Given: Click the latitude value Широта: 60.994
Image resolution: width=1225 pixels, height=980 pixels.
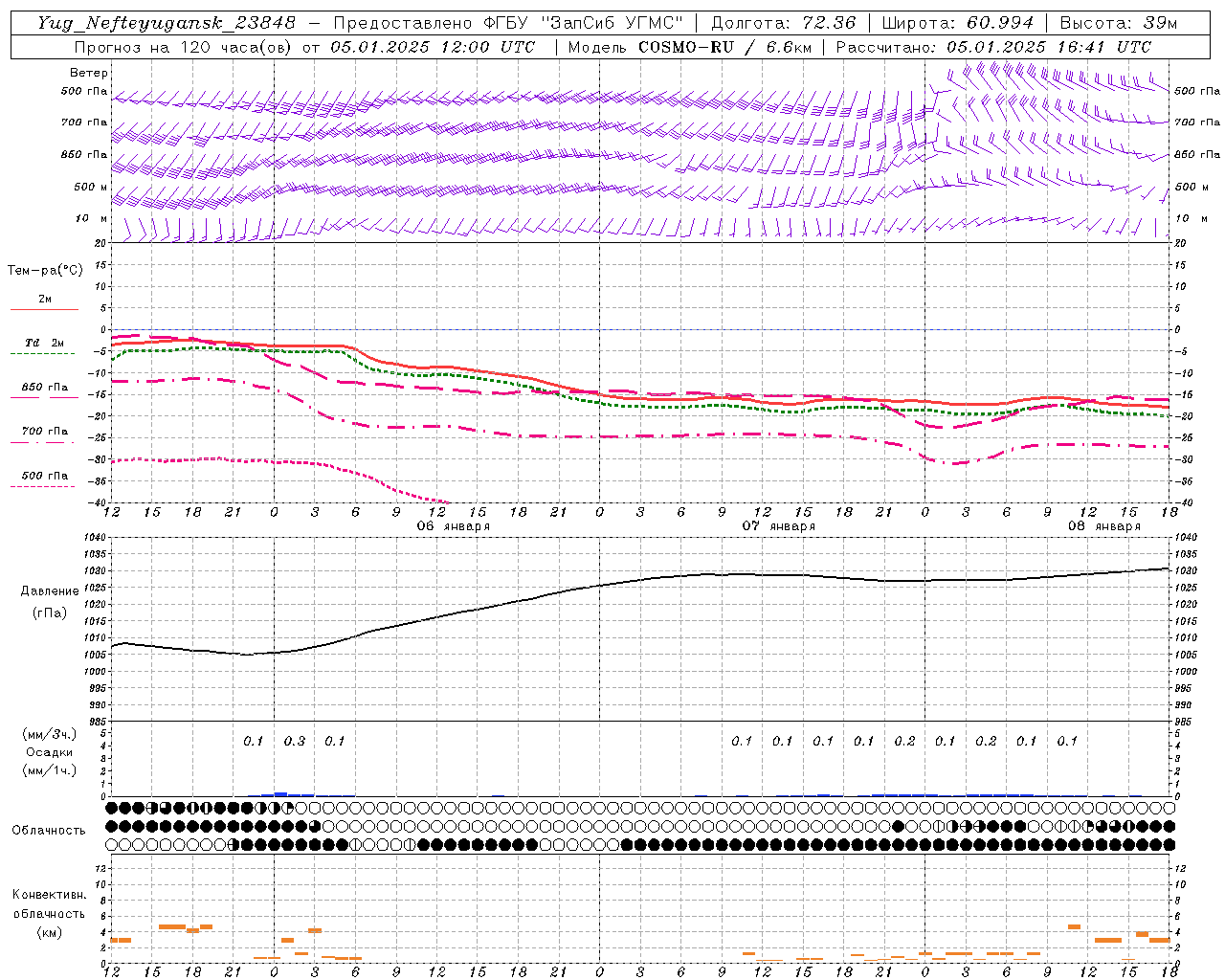Looking at the screenshot, I should pyautogui.click(x=958, y=22).
